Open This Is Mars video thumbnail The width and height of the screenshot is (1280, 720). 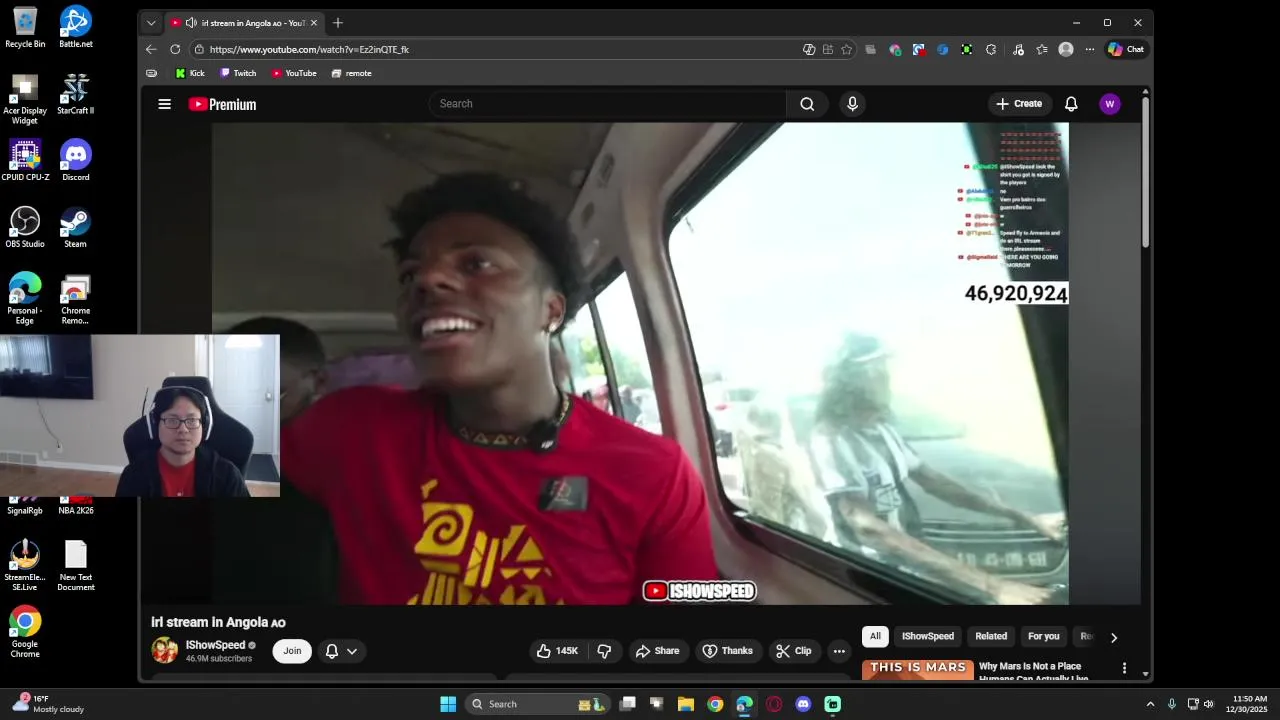click(918, 670)
